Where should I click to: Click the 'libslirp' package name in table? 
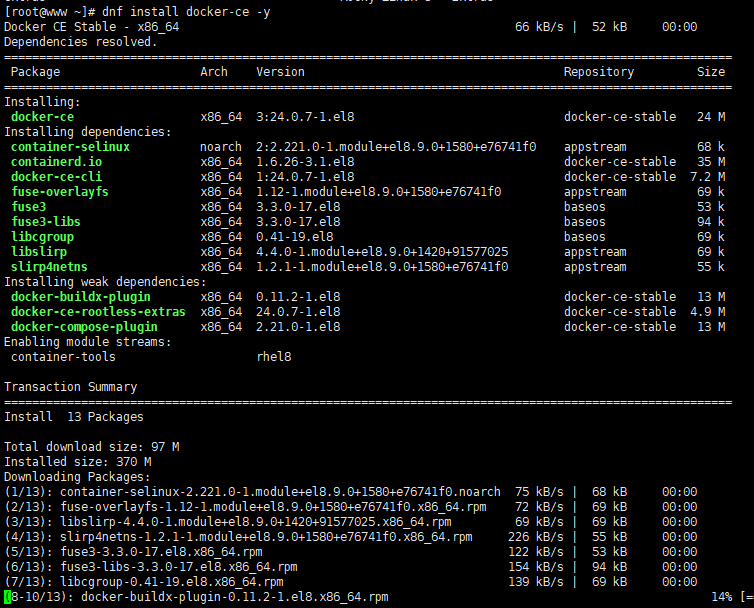click(x=39, y=252)
